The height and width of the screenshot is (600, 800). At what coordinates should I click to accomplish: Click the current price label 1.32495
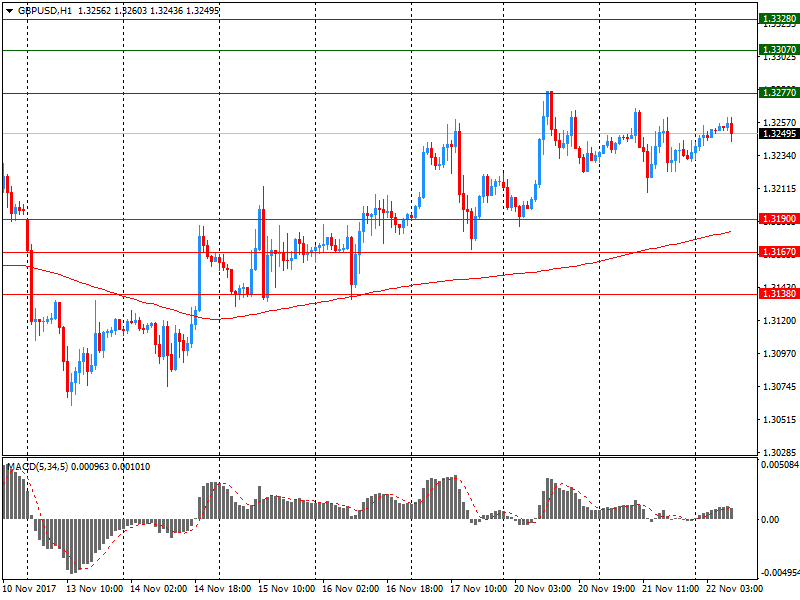pos(779,134)
